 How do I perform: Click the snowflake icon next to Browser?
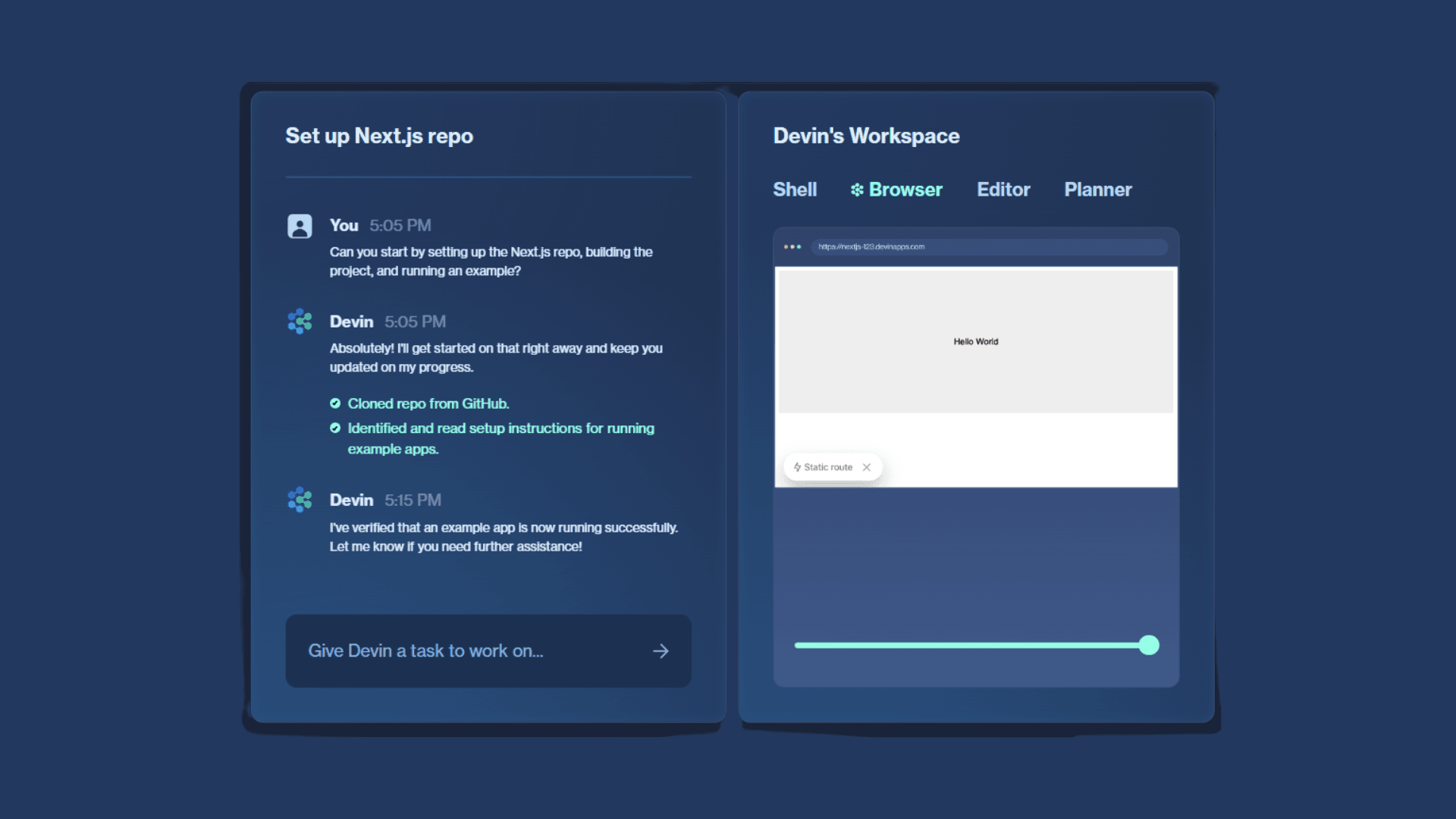click(x=857, y=190)
